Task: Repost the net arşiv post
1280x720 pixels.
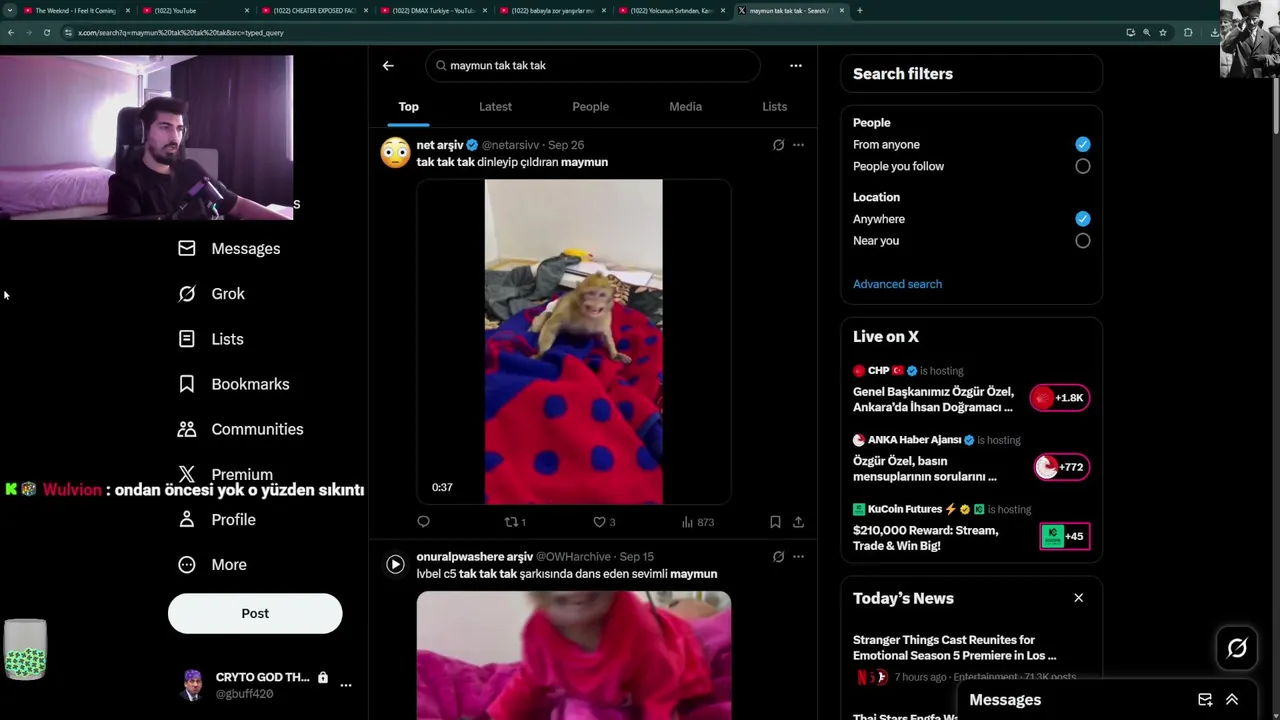Action: [514, 522]
